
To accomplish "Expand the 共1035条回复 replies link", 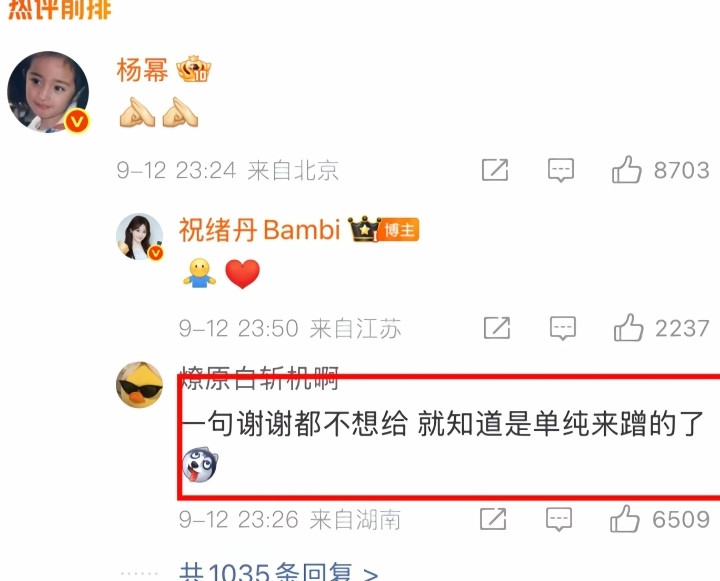I will coord(279,572).
